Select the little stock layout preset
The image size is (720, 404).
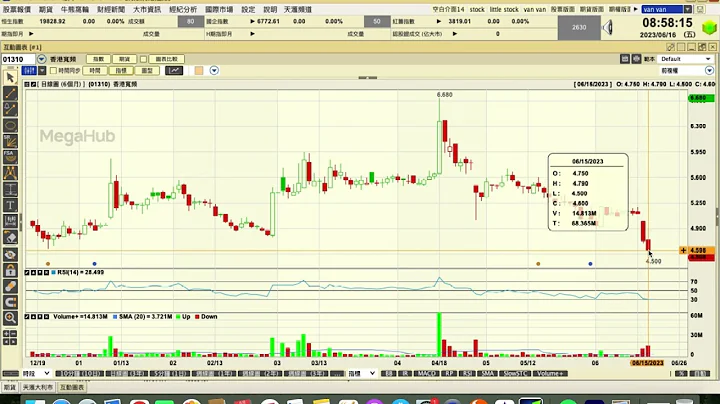tap(504, 9)
